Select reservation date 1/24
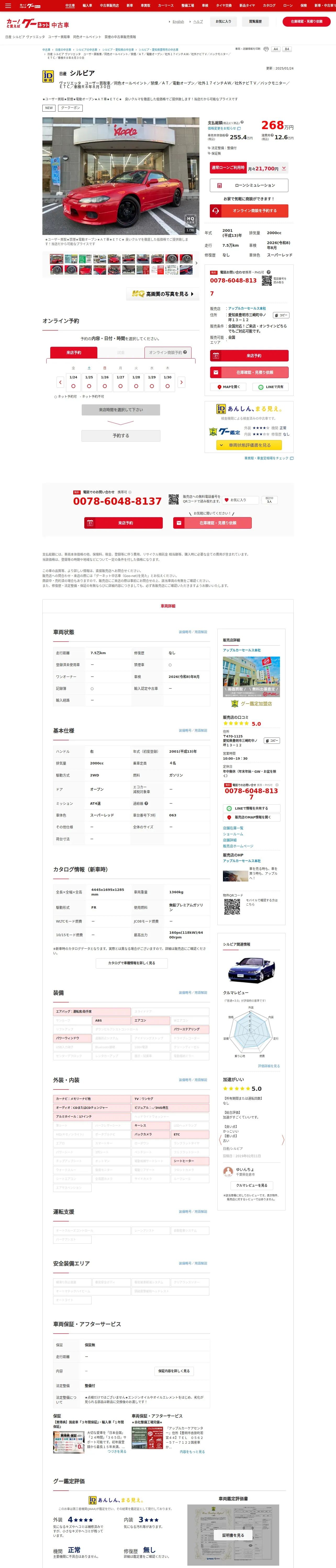Image resolution: width=336 pixels, height=1568 pixels. tap(73, 382)
